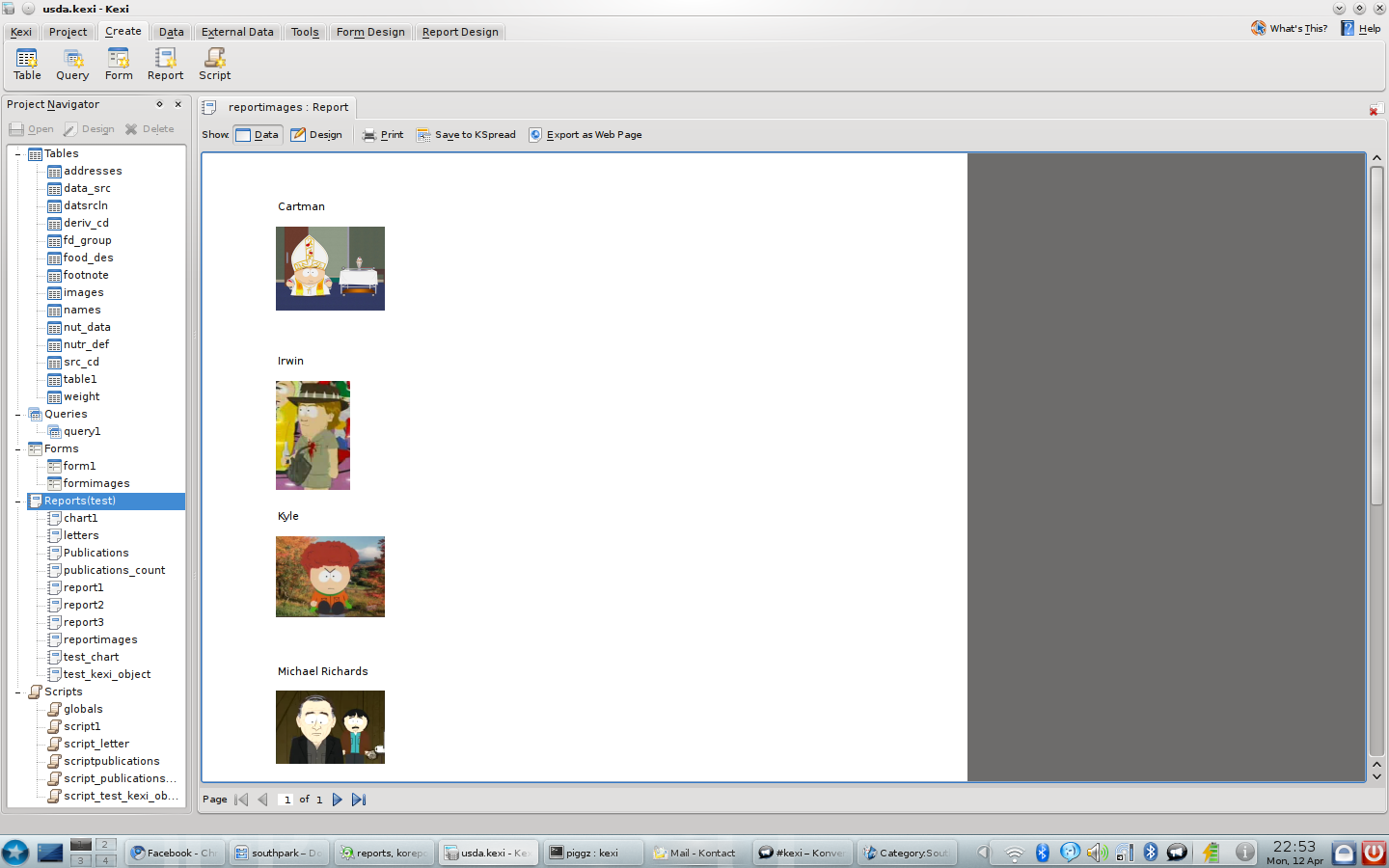Screen dimensions: 1389x868
Task: Click the Print toolbar icon
Action: point(383,135)
